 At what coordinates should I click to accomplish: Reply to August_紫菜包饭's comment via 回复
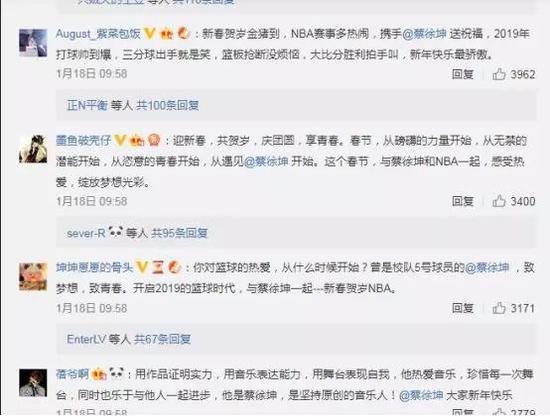(463, 74)
